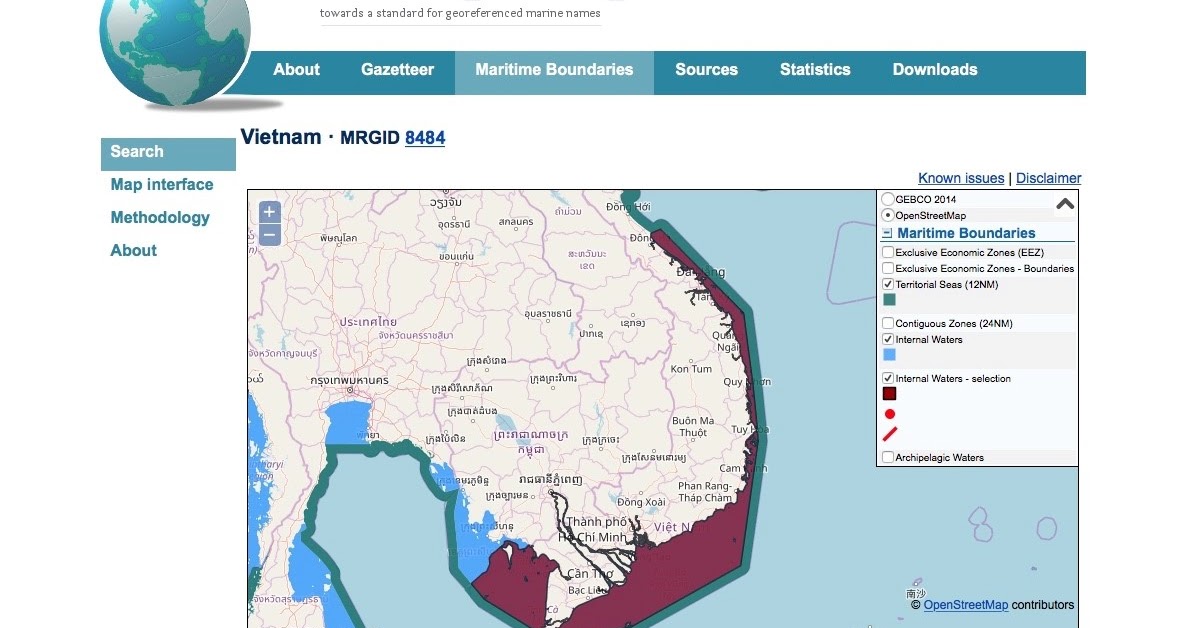This screenshot has height=628, width=1197.
Task: Open Methodology in the sidebar
Action: point(160,217)
